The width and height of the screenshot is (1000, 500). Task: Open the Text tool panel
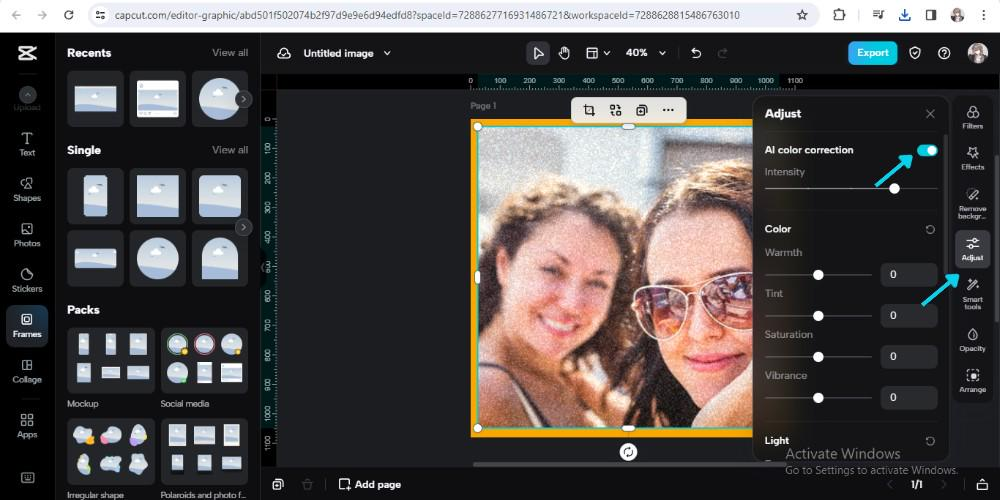(x=27, y=144)
